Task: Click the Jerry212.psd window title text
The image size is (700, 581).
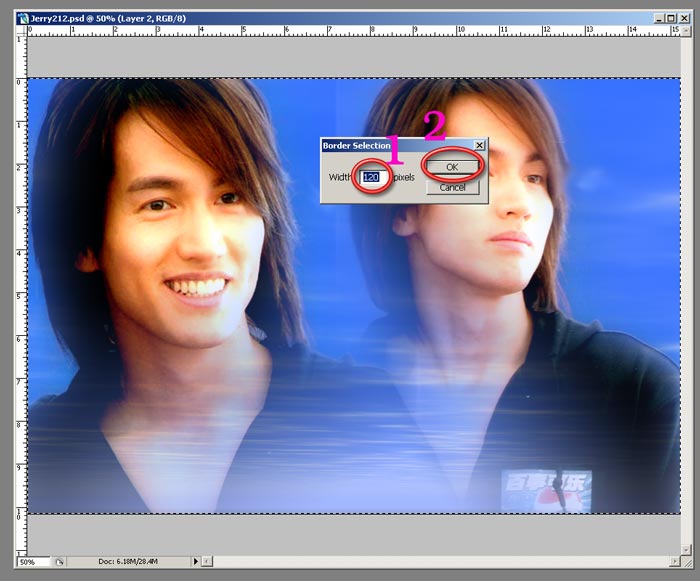Action: click(x=108, y=18)
